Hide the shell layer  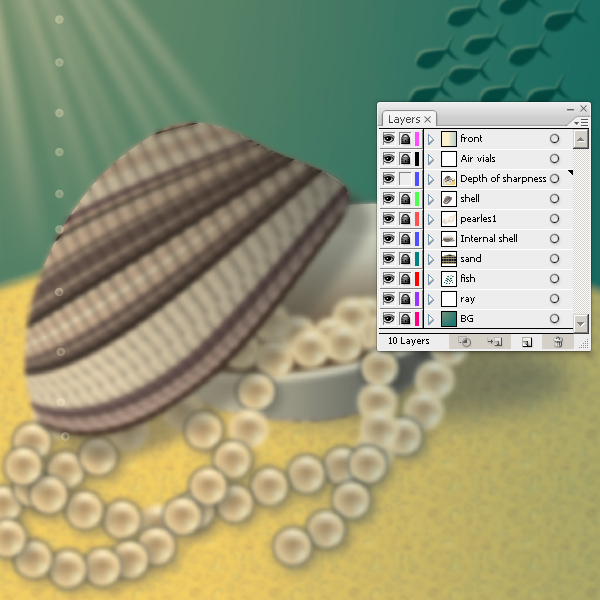[x=388, y=199]
